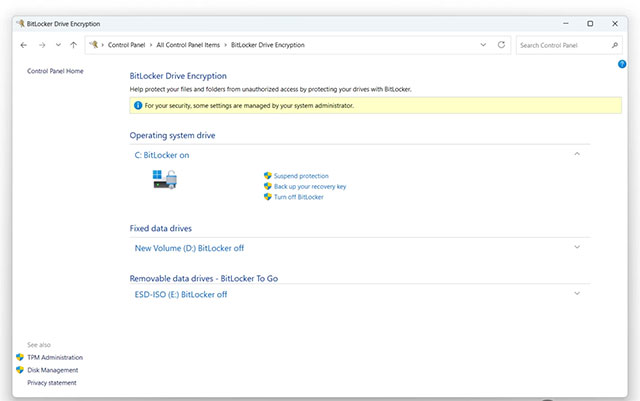
Task: Open help with blue question icon
Action: [x=622, y=64]
